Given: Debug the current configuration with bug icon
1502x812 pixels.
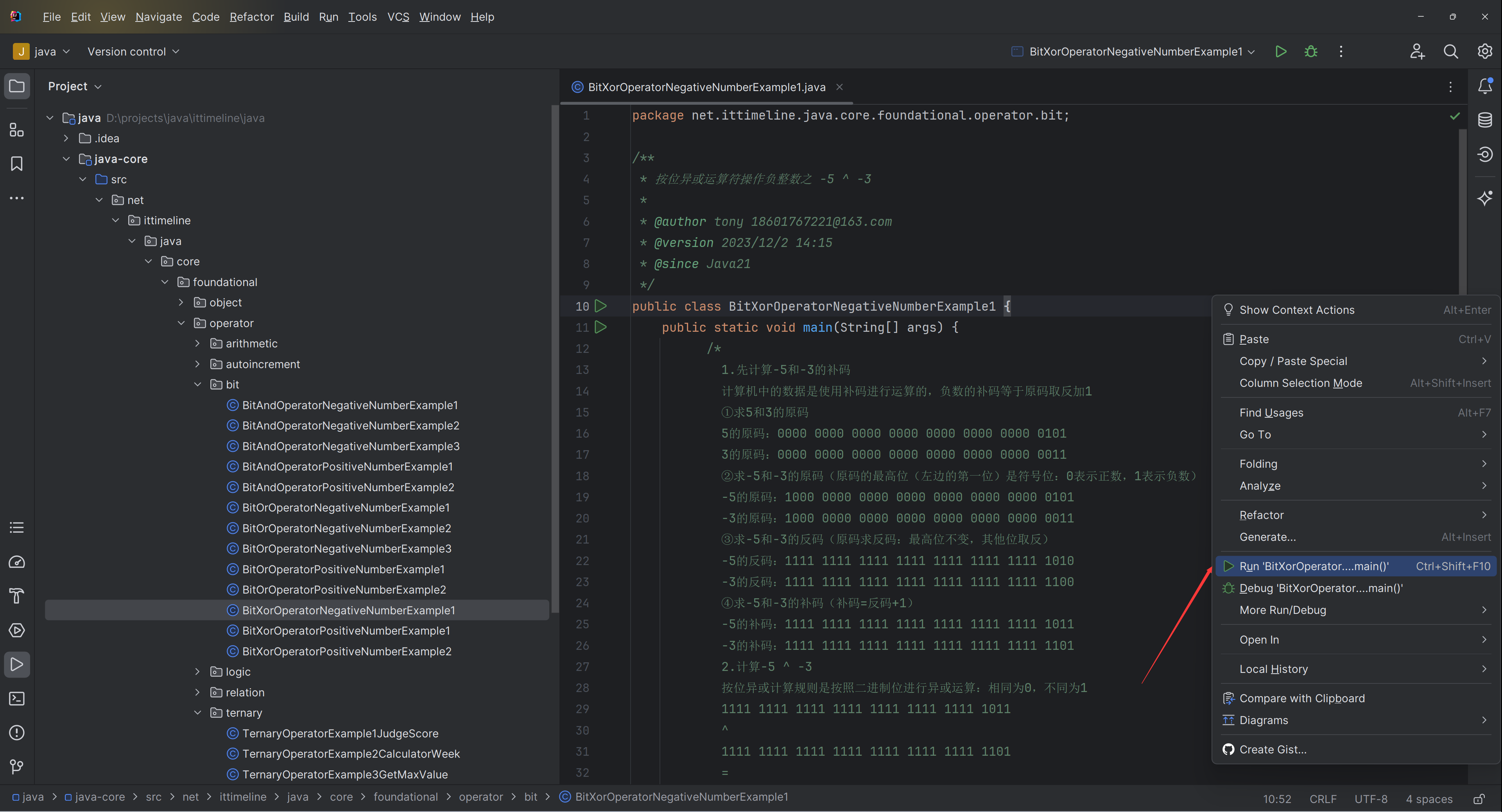Looking at the screenshot, I should 1311,51.
